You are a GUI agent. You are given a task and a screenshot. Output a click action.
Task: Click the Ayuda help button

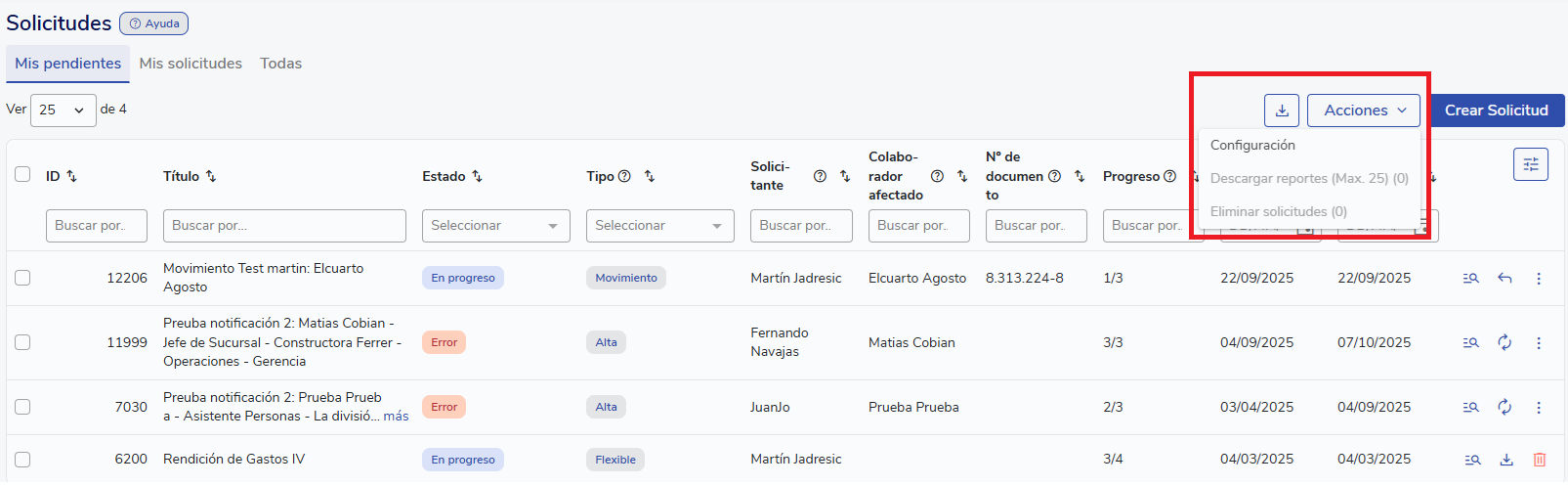tap(153, 23)
